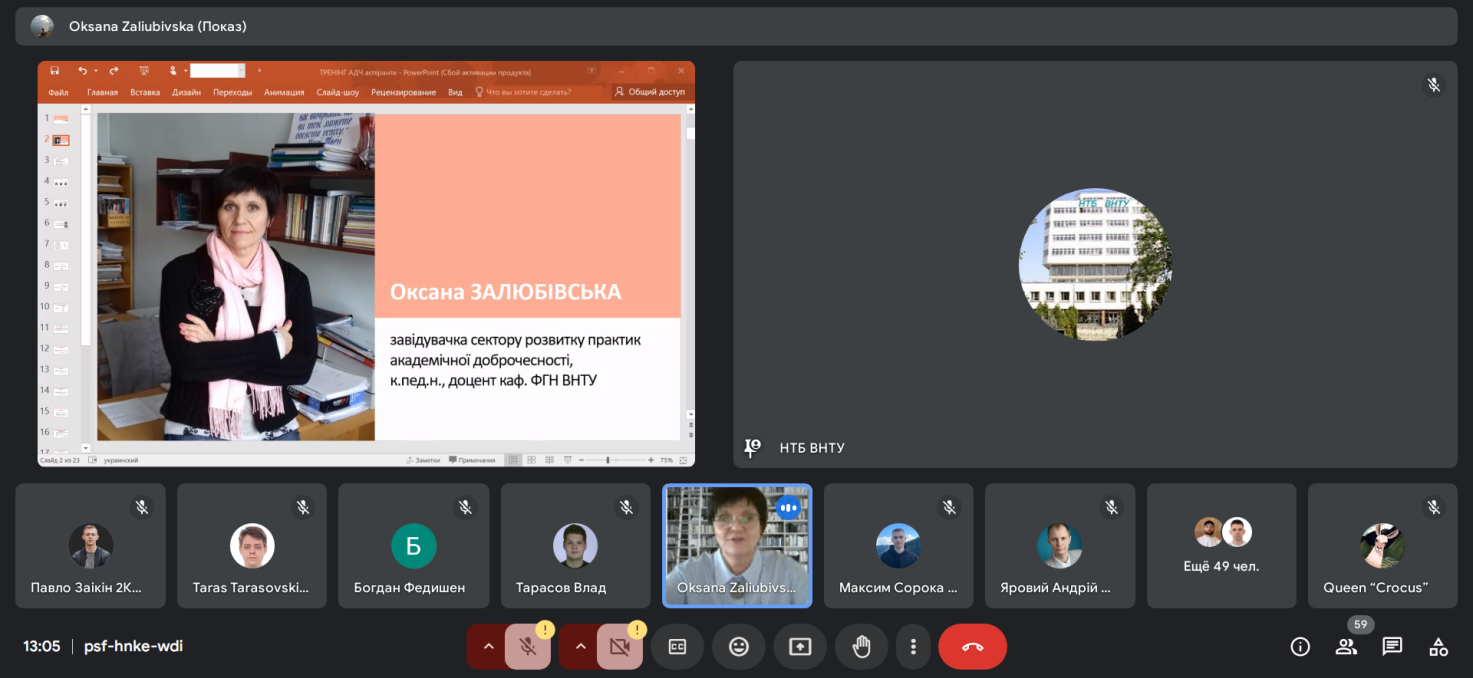Toggle the muted microphone button
This screenshot has height=678, width=1473.
click(528, 646)
